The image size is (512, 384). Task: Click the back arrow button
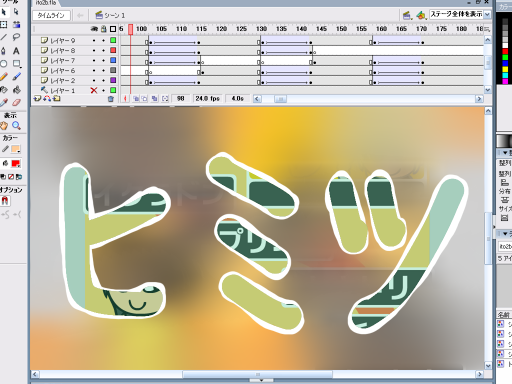(80, 15)
